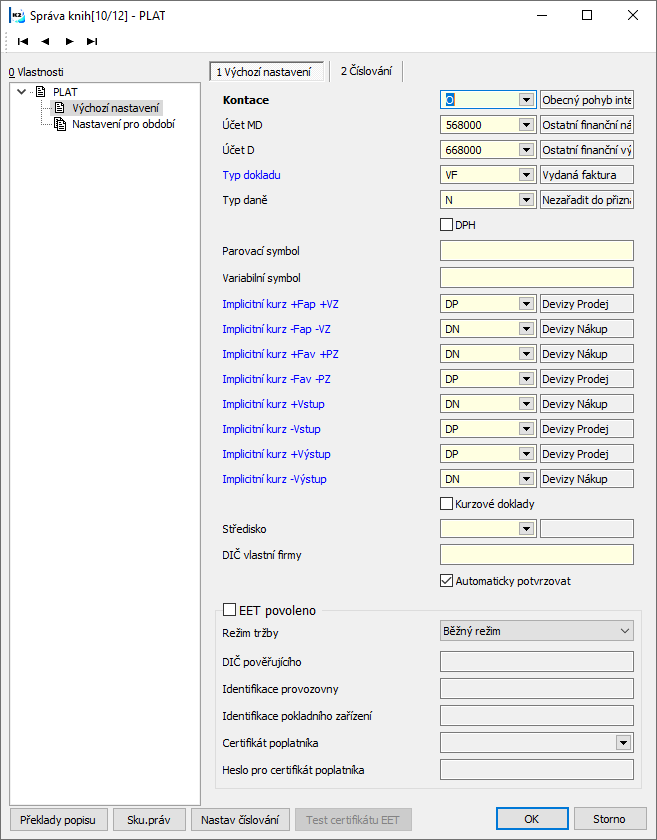Expand Implicitní kurz -Výstup dropdown
657x840 pixels.
pyautogui.click(x=526, y=479)
